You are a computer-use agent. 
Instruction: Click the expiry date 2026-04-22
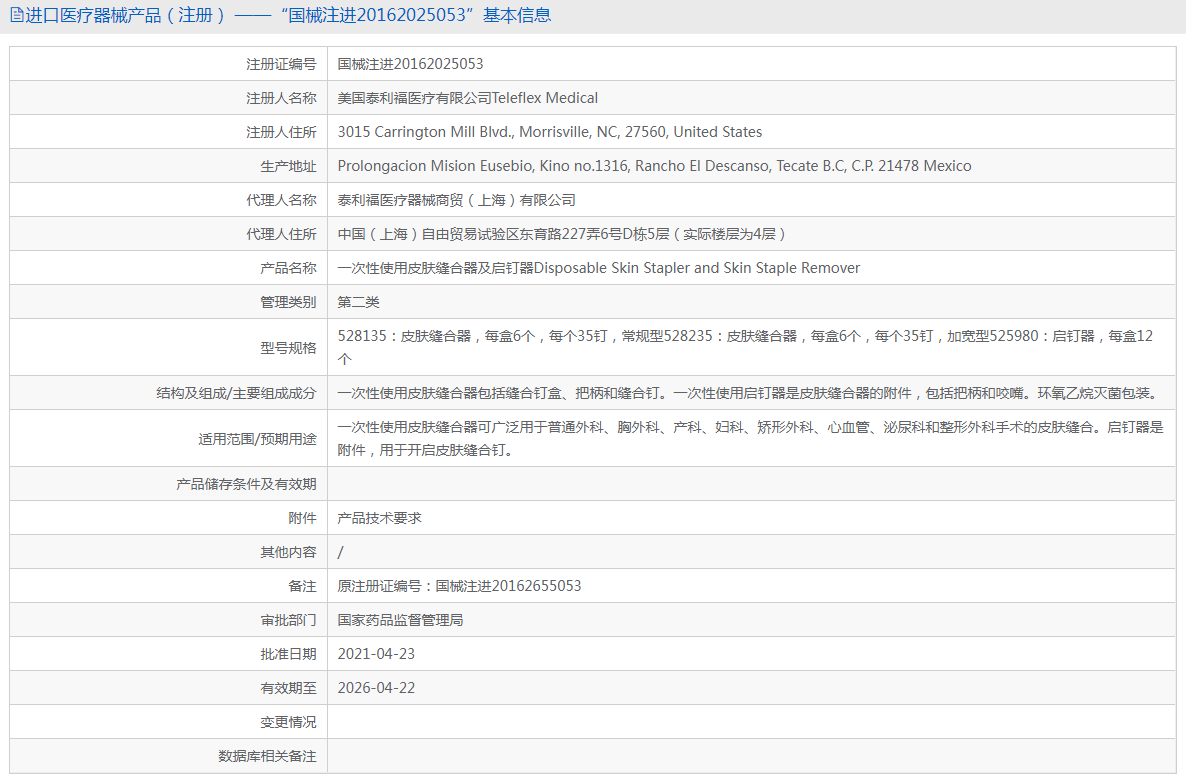coord(376,689)
